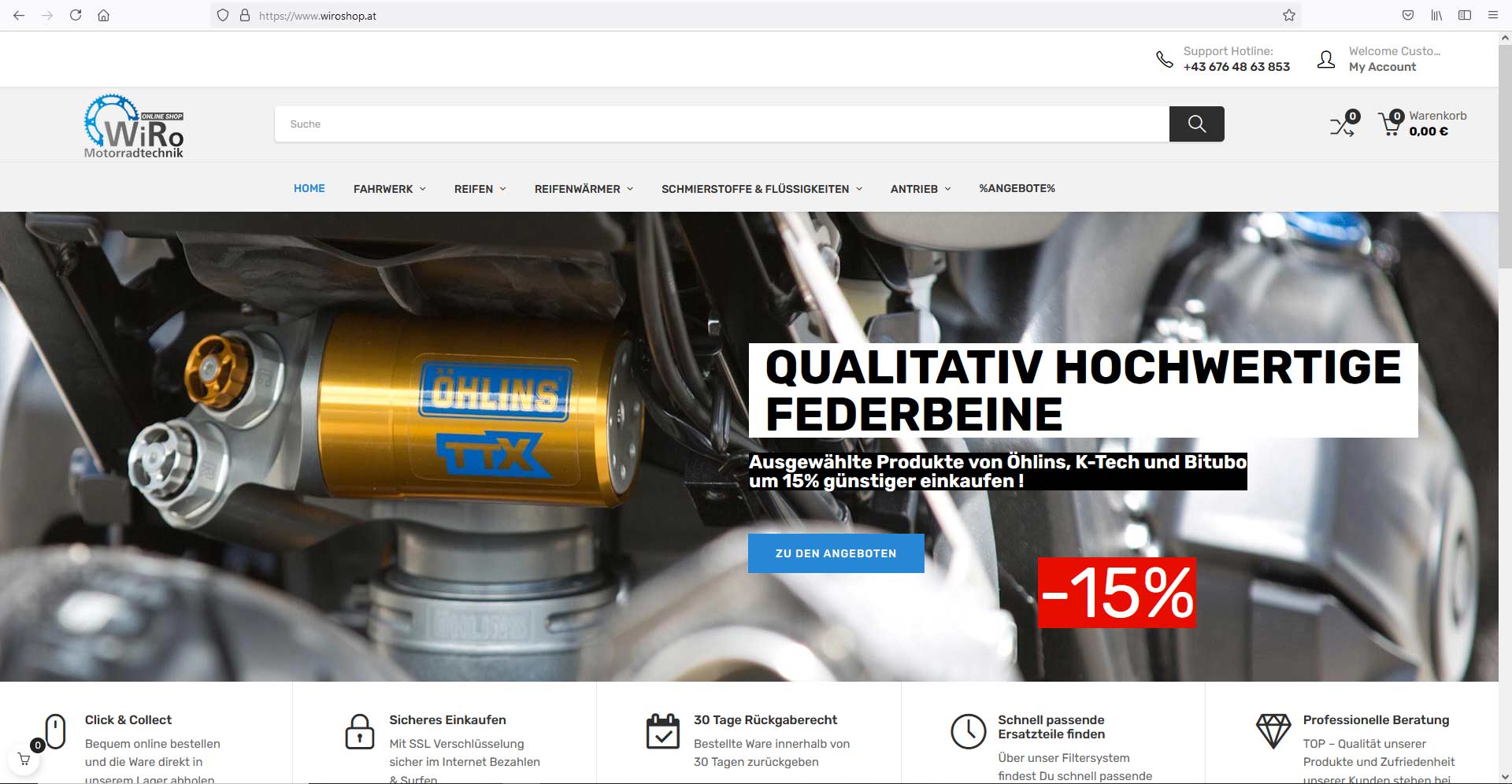Click the diamond icon for Professionelle Beratung

tap(1273, 731)
